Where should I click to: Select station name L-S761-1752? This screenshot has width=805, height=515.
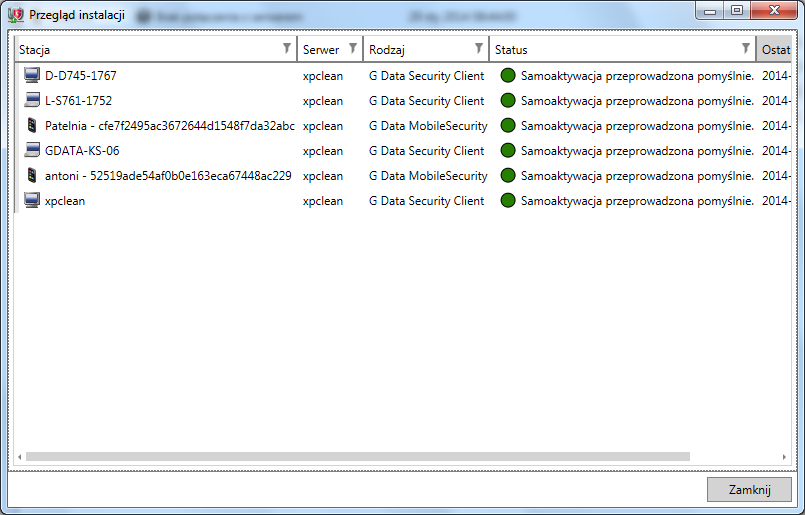point(78,100)
